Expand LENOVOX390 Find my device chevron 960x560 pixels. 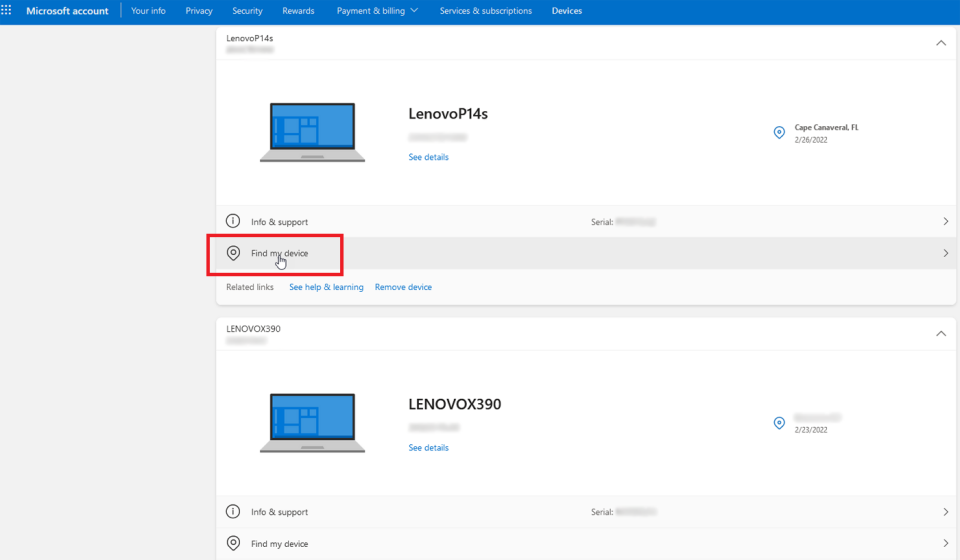[945, 543]
